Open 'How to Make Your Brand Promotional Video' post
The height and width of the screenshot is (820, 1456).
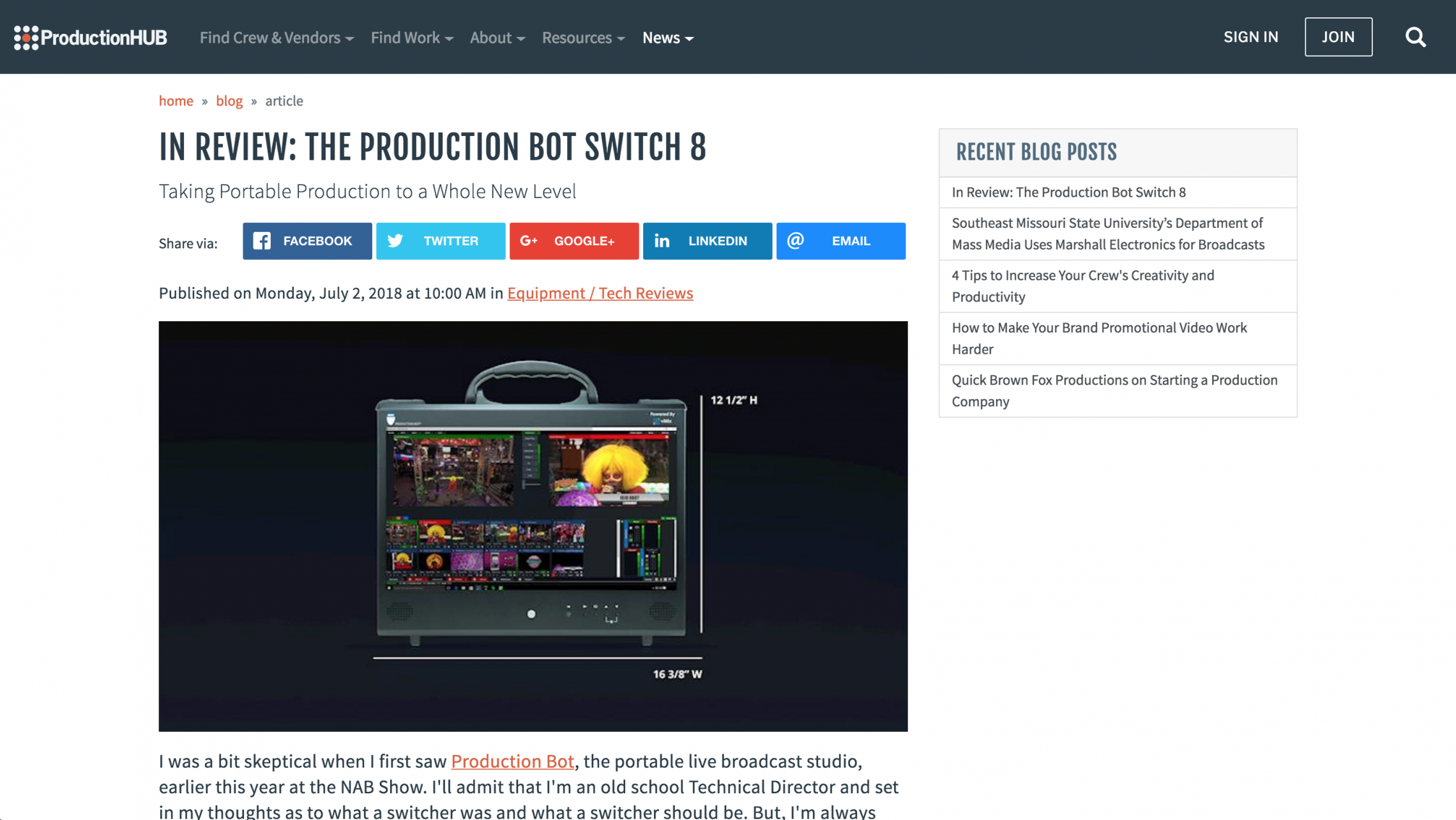[x=1118, y=338]
